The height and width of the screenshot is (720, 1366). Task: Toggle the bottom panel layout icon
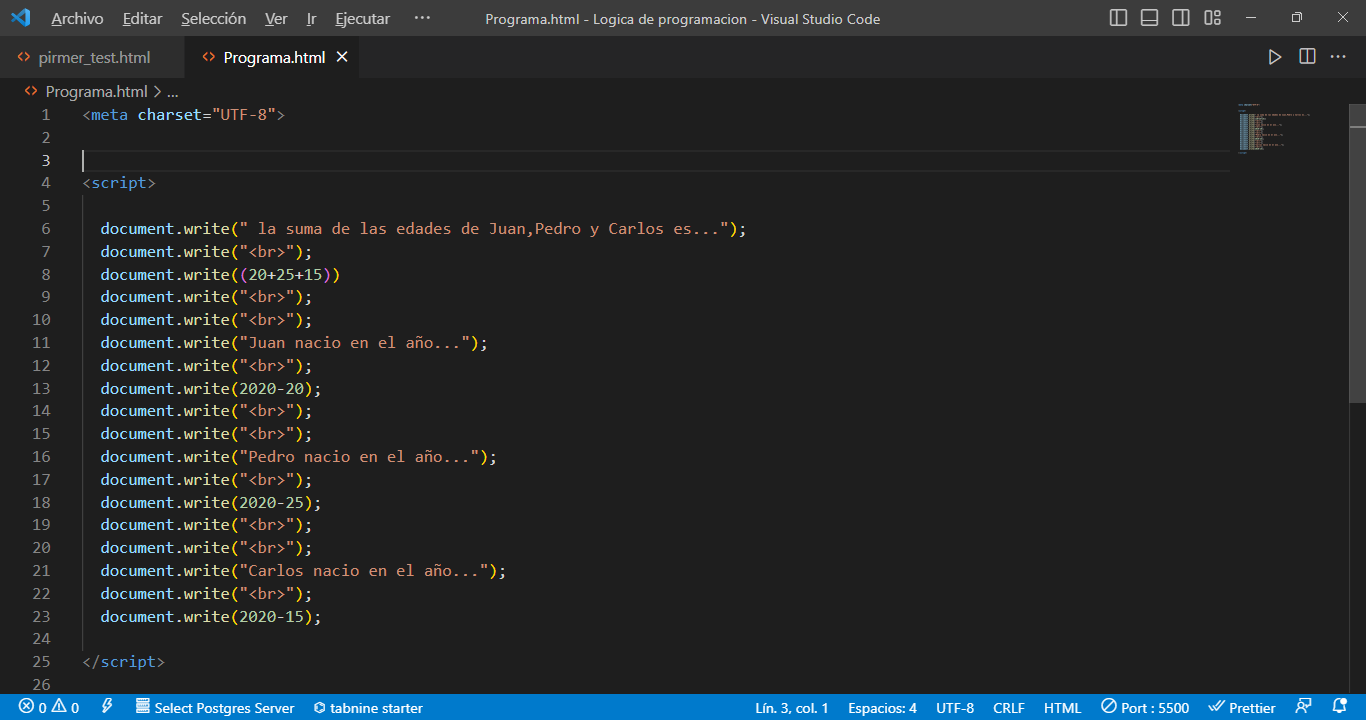tap(1150, 18)
